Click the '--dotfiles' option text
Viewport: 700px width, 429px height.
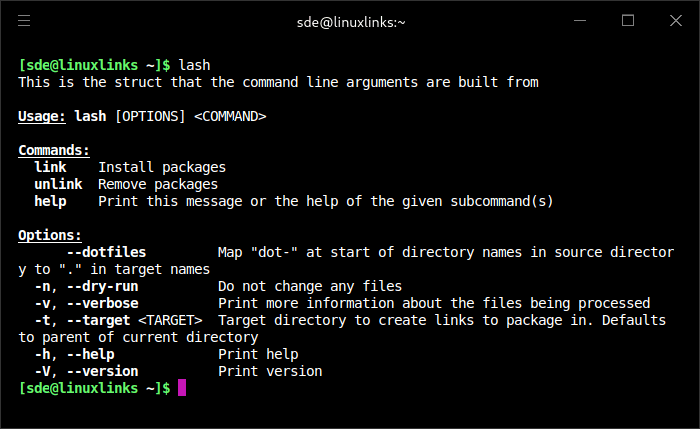[106, 252]
